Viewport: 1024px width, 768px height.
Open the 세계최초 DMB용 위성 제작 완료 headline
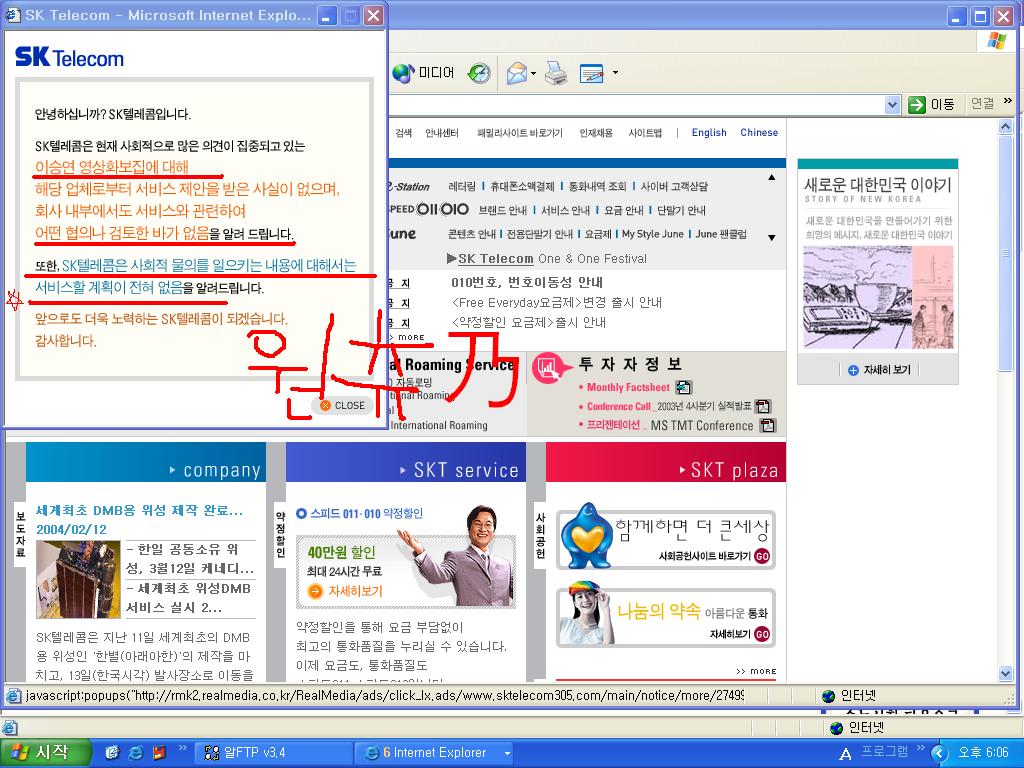tap(140, 511)
